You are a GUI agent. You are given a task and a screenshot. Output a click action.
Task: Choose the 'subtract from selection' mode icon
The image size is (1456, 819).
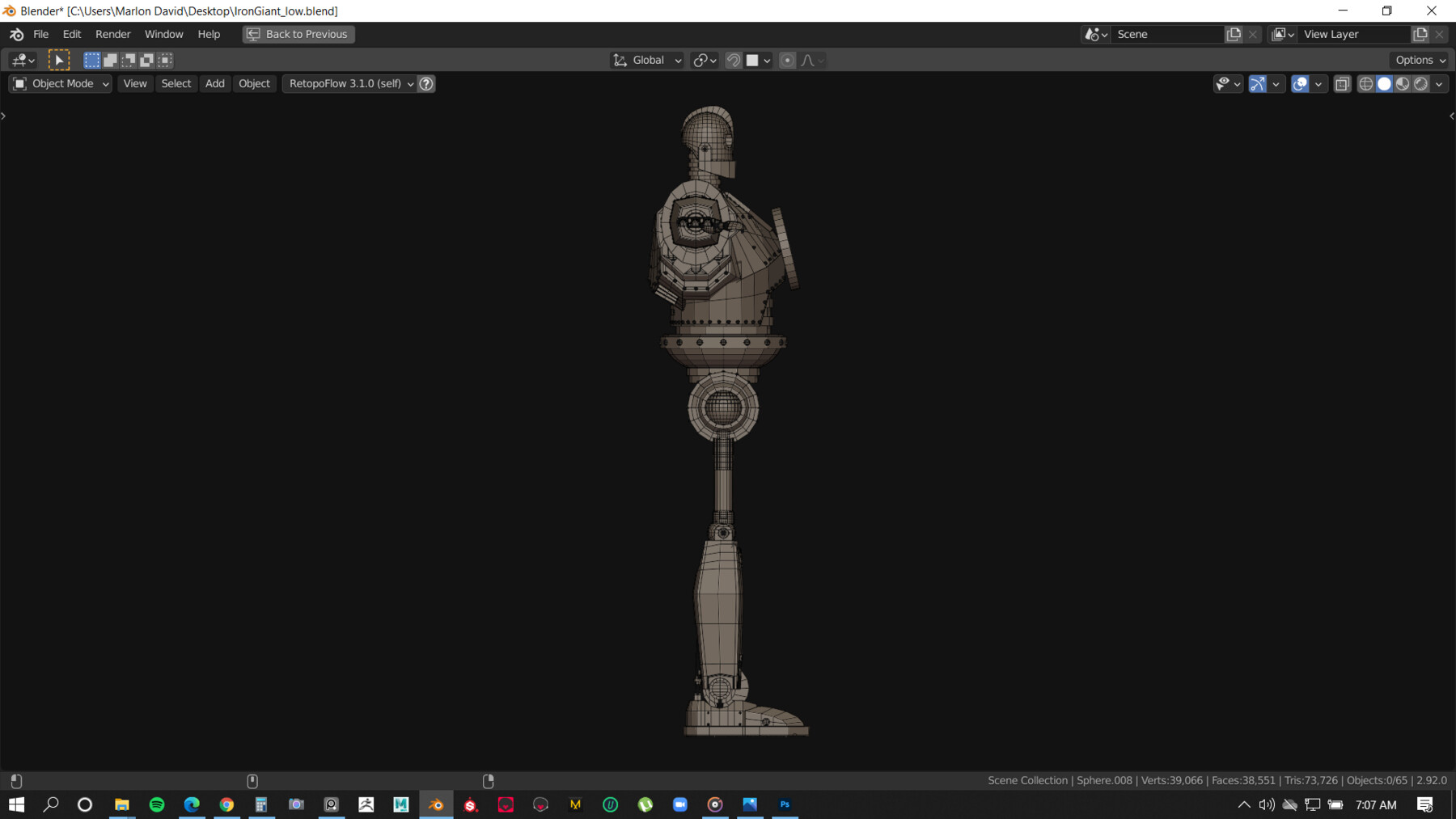point(129,60)
